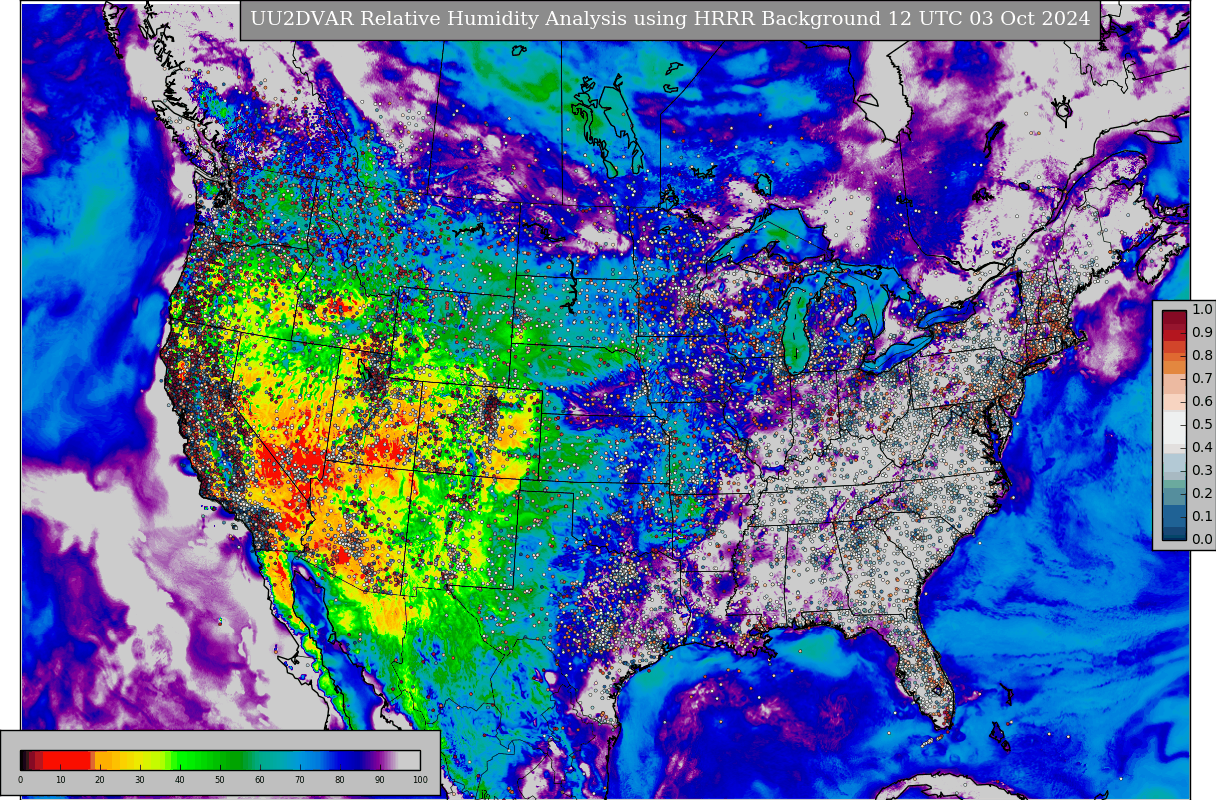Screen dimensions: 1216x800
Task: Click the 0.7 label on vertical colorbar
Action: [x=1202, y=379]
